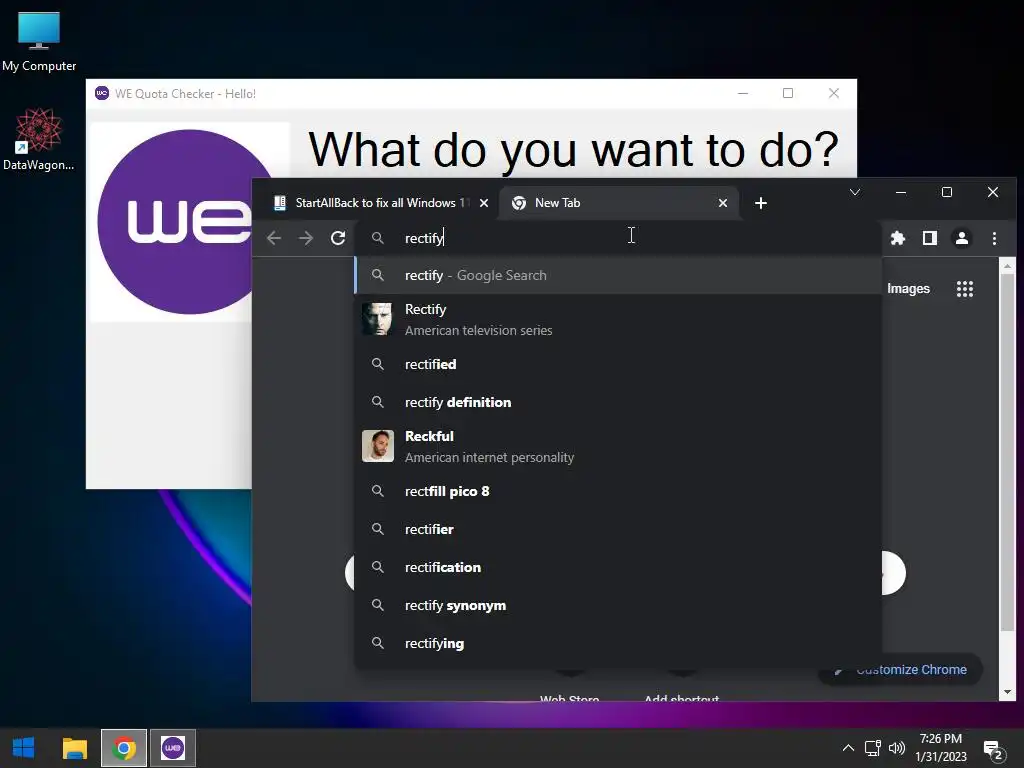Open the Chrome profile avatar icon
Viewport: 1024px width, 768px height.
[x=962, y=238]
